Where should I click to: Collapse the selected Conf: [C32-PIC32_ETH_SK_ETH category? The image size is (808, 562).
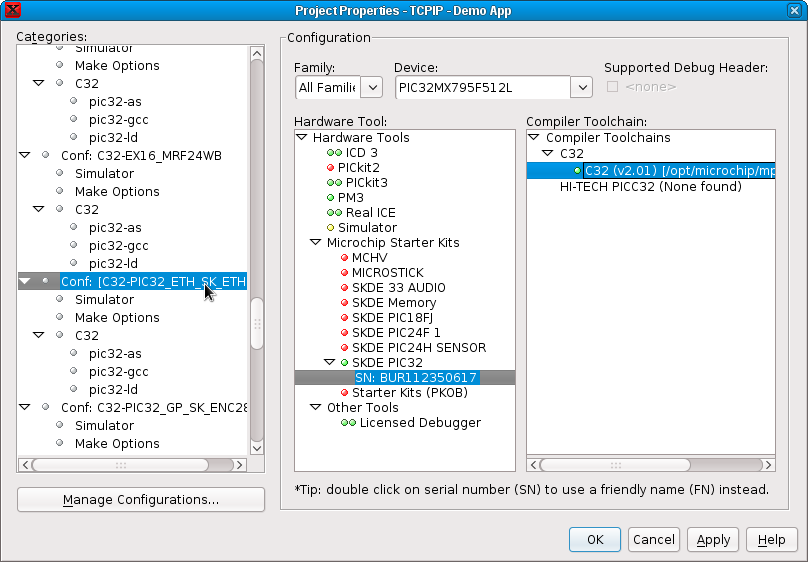pos(25,281)
